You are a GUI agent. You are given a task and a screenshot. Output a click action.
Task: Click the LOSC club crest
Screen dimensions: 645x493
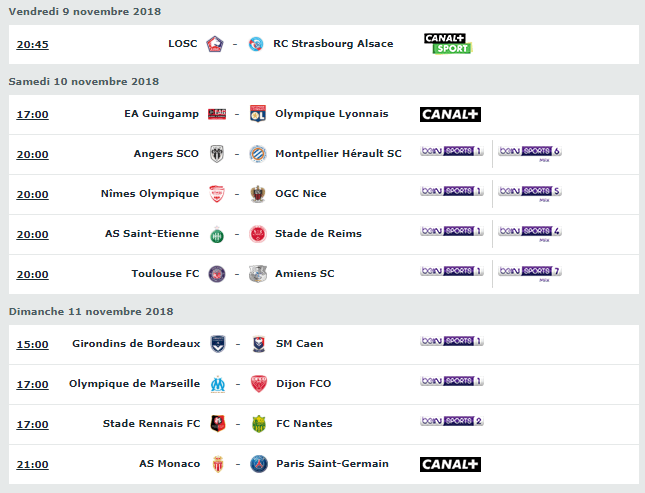coord(215,44)
